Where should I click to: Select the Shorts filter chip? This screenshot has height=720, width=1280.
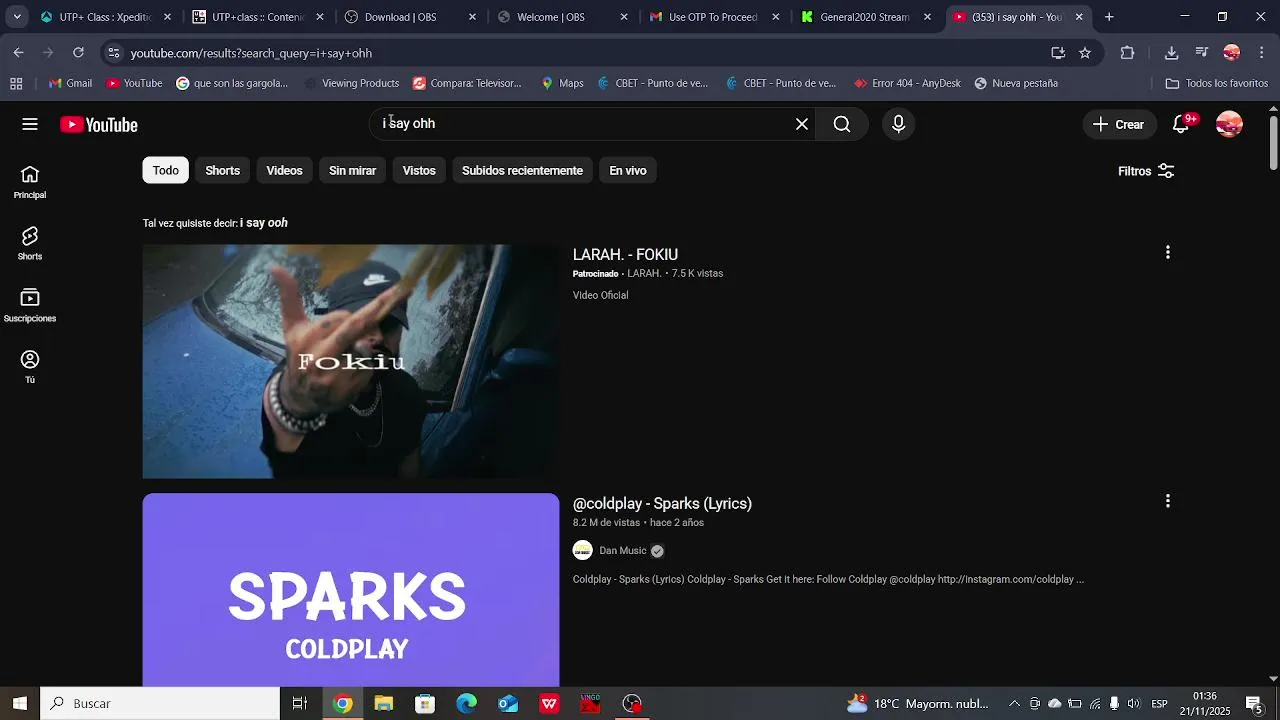pyautogui.click(x=222, y=171)
